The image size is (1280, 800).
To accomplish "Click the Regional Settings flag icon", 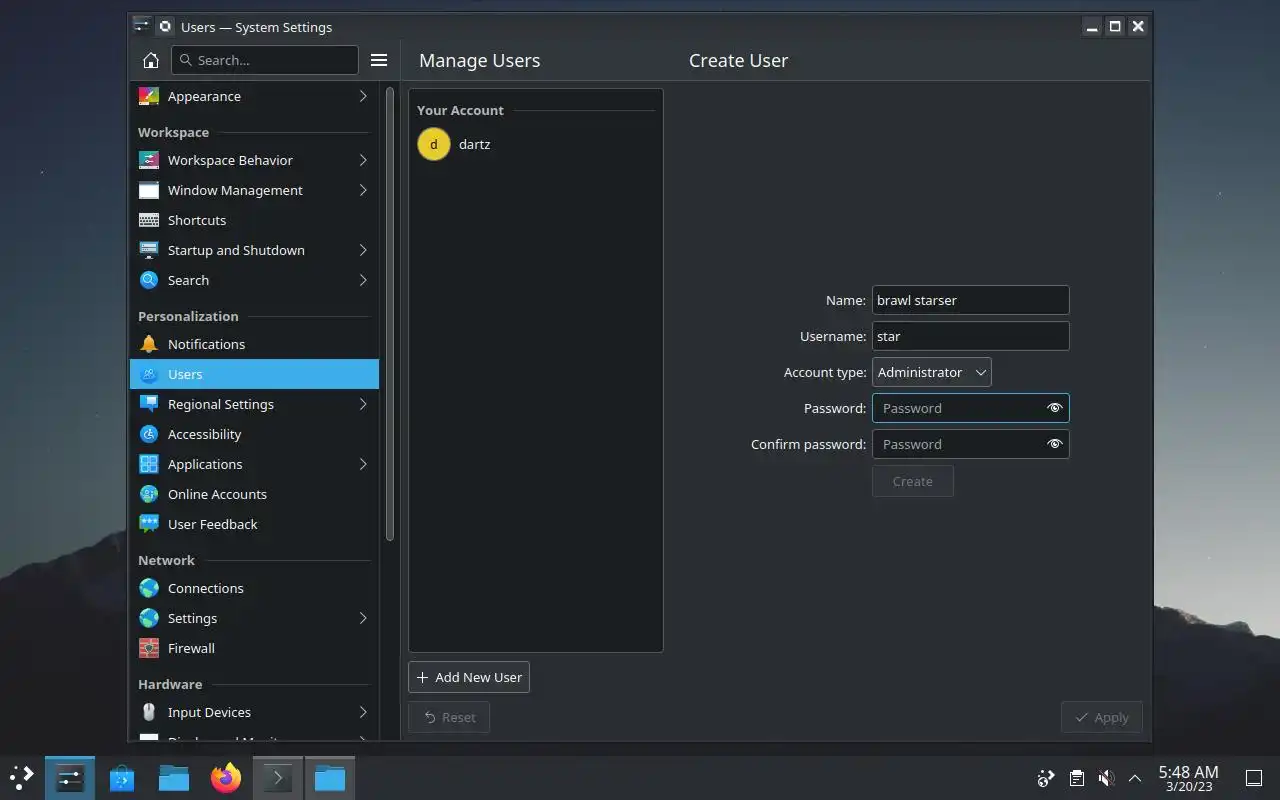I will point(149,404).
